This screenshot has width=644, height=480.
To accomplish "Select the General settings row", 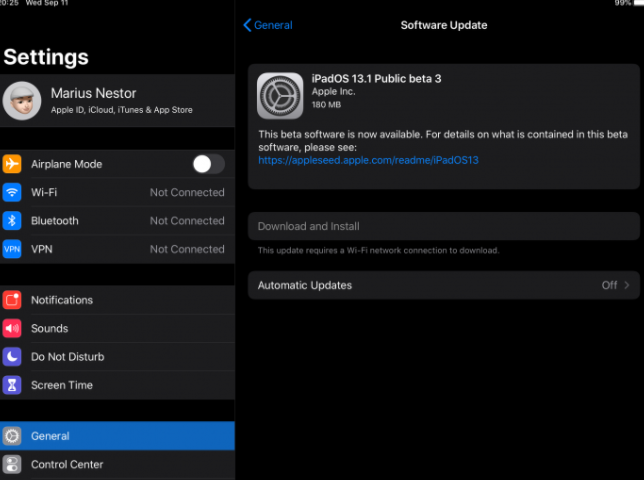I will click(117, 436).
